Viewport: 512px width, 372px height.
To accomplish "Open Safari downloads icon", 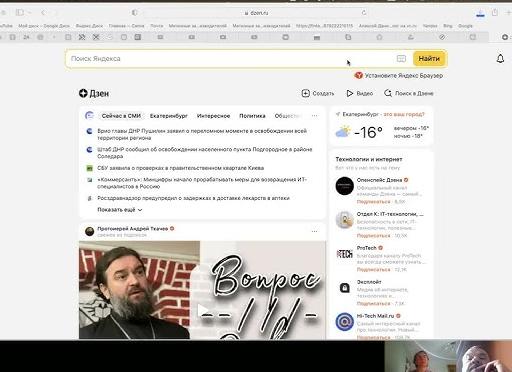I will 480,13.
